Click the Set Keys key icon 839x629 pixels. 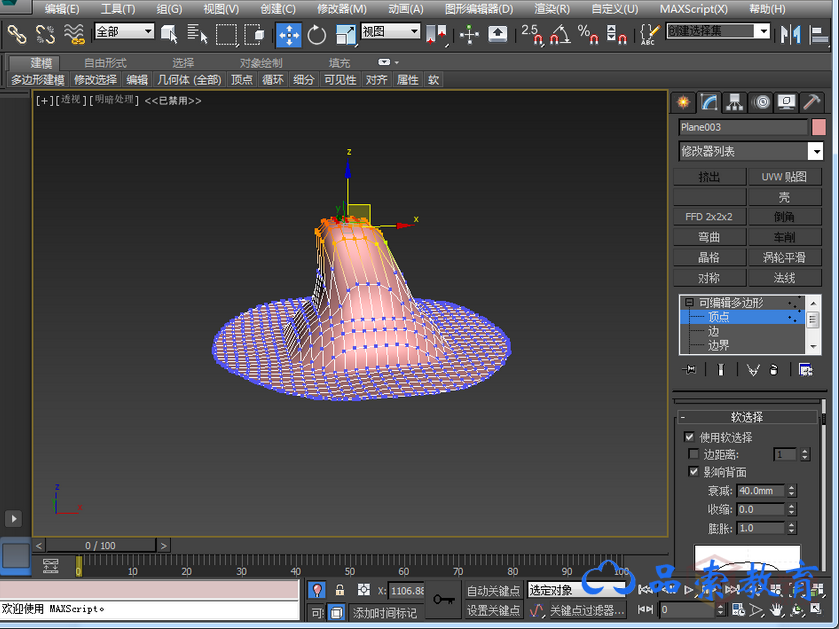[x=444, y=600]
